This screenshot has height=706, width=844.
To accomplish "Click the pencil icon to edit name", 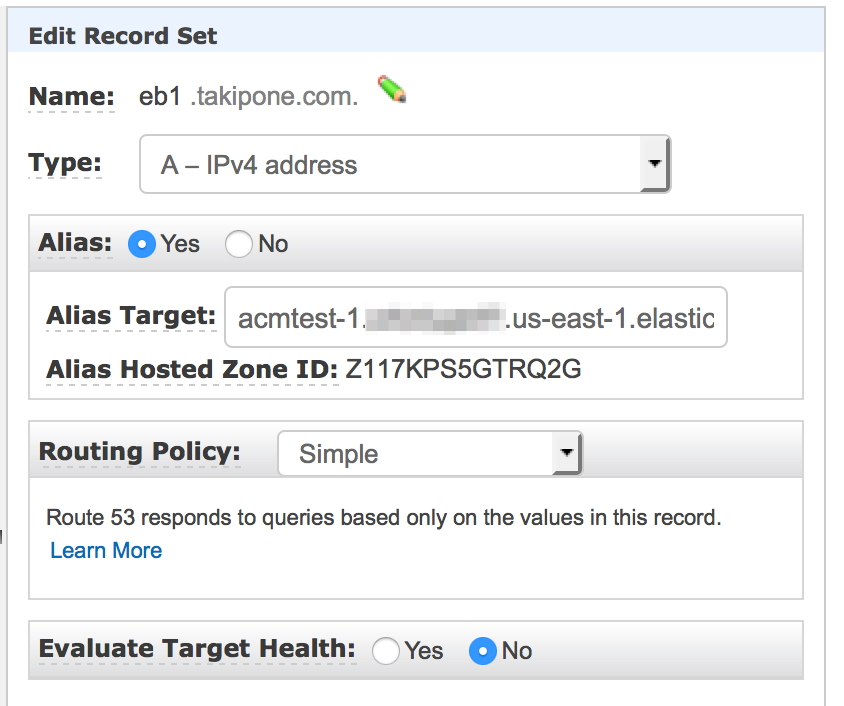I will [x=392, y=89].
